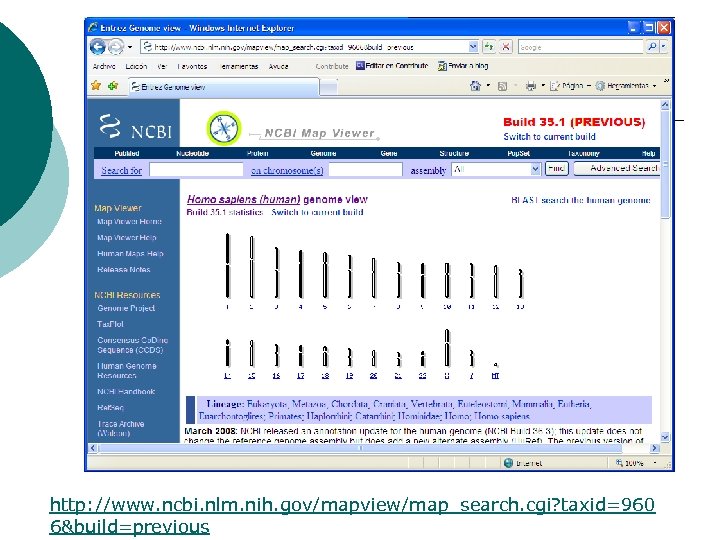Click the Search for link
Screen dimensions: 720x540
122,170
